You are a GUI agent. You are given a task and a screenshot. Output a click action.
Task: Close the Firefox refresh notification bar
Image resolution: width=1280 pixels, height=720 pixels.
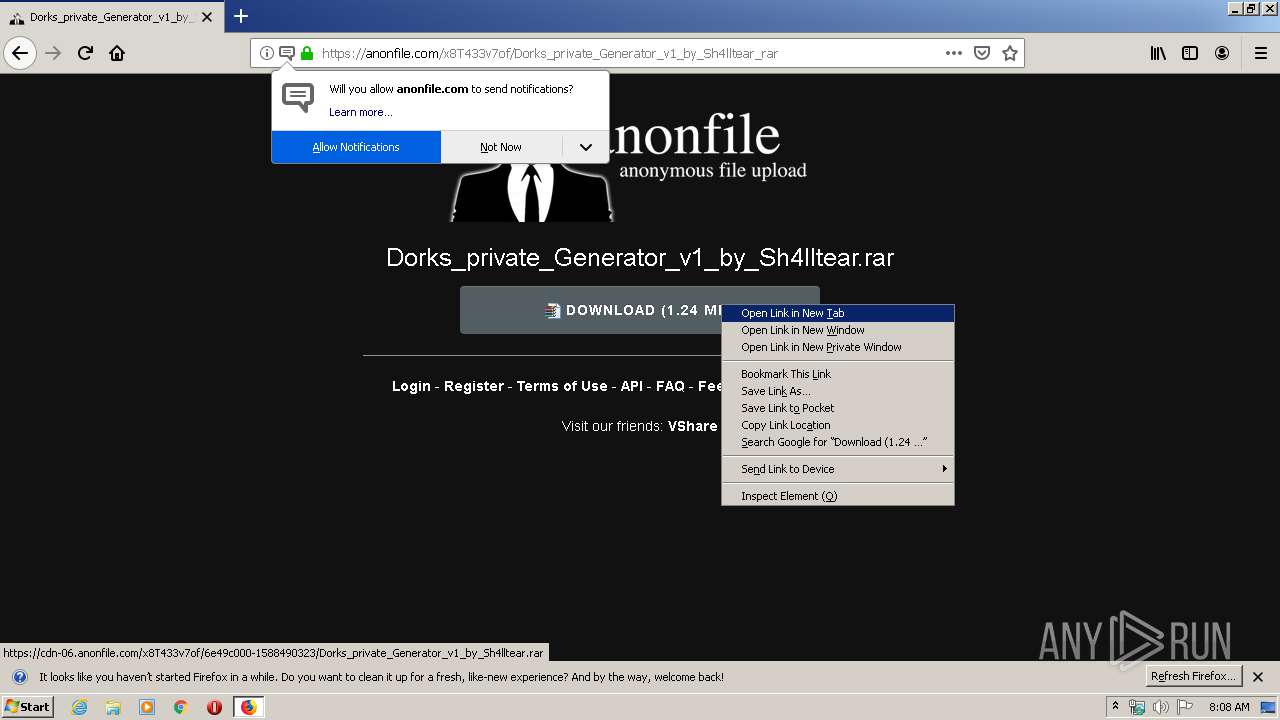click(x=1258, y=677)
